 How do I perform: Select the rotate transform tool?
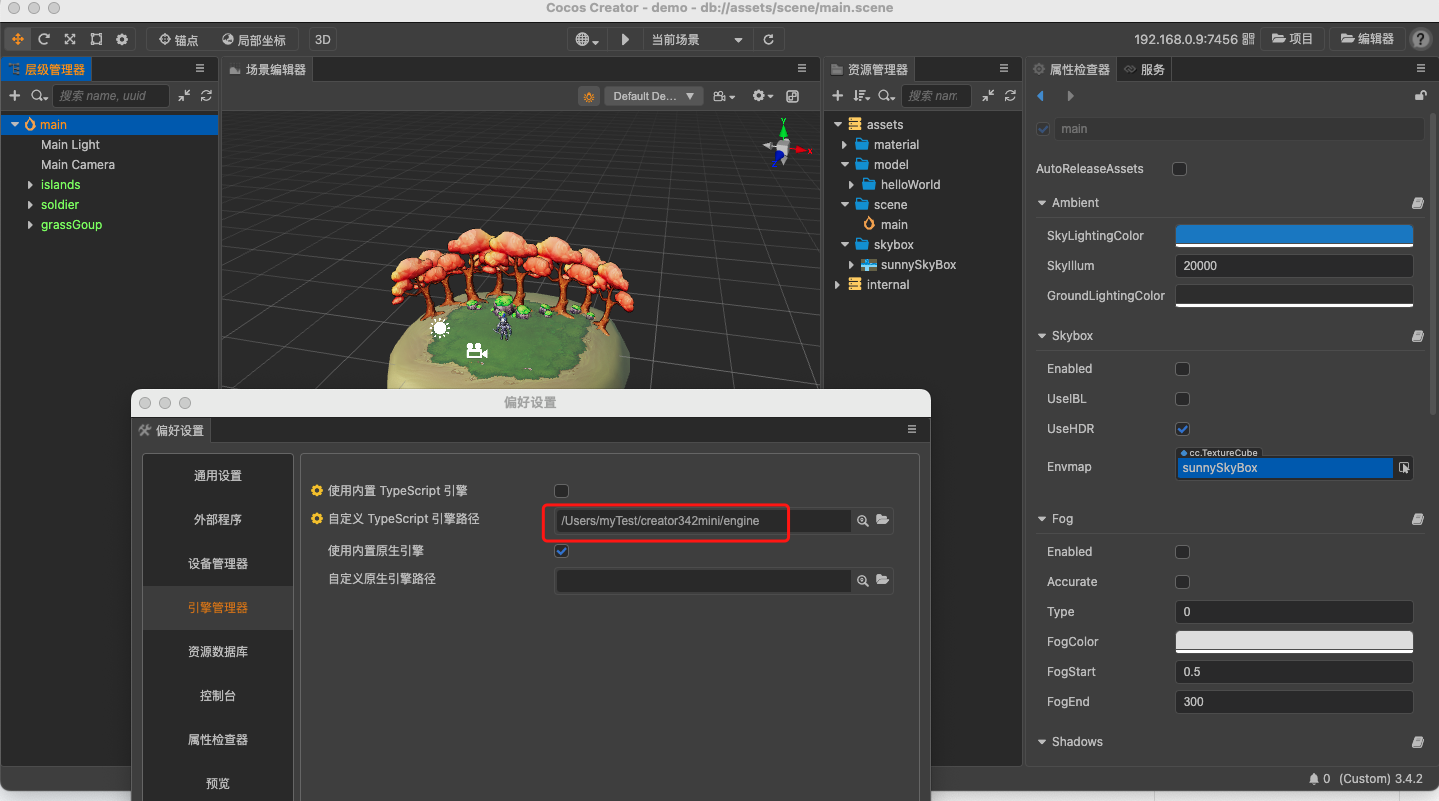[44, 39]
